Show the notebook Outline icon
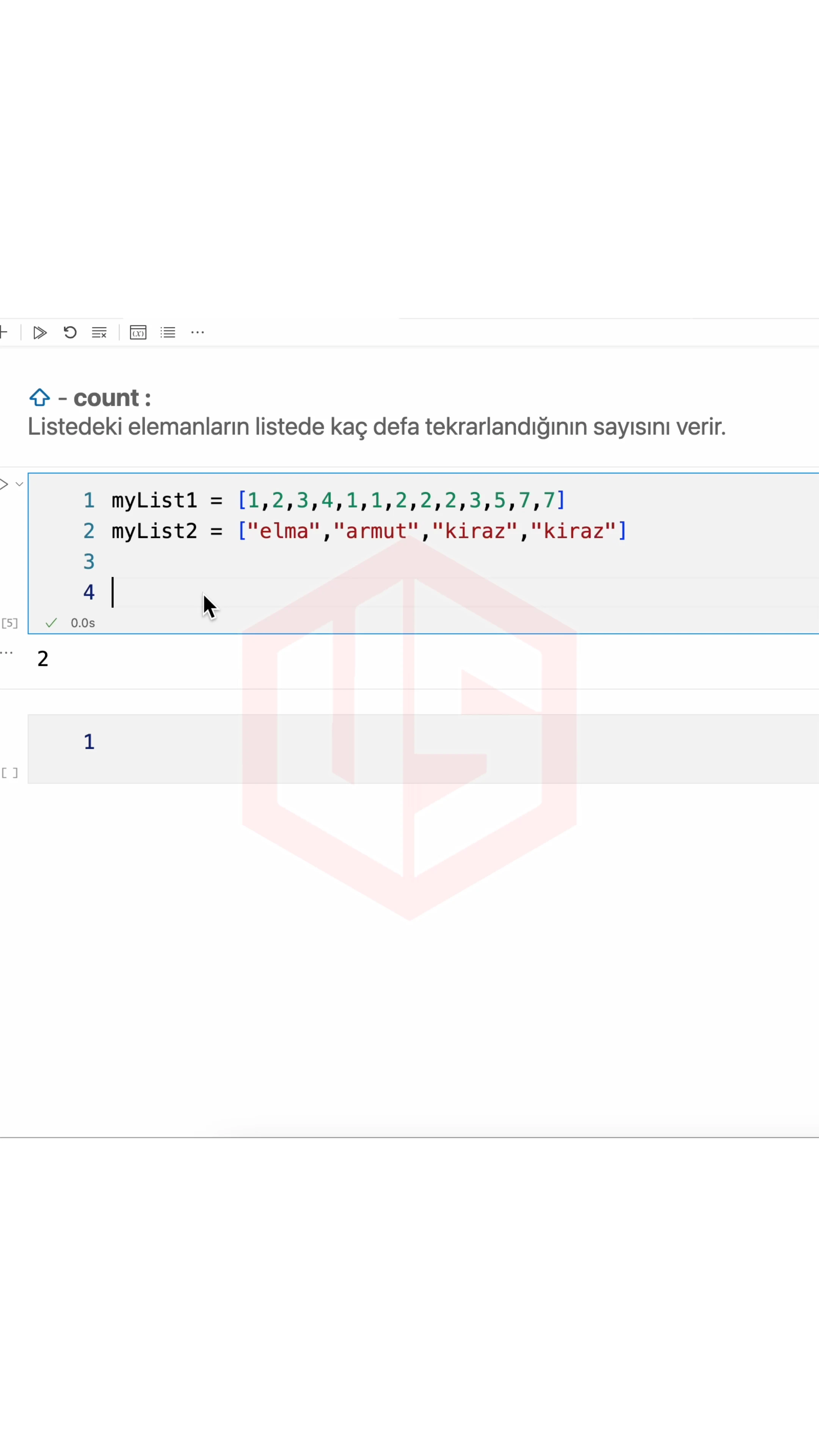This screenshot has width=819, height=1456. coord(168,333)
